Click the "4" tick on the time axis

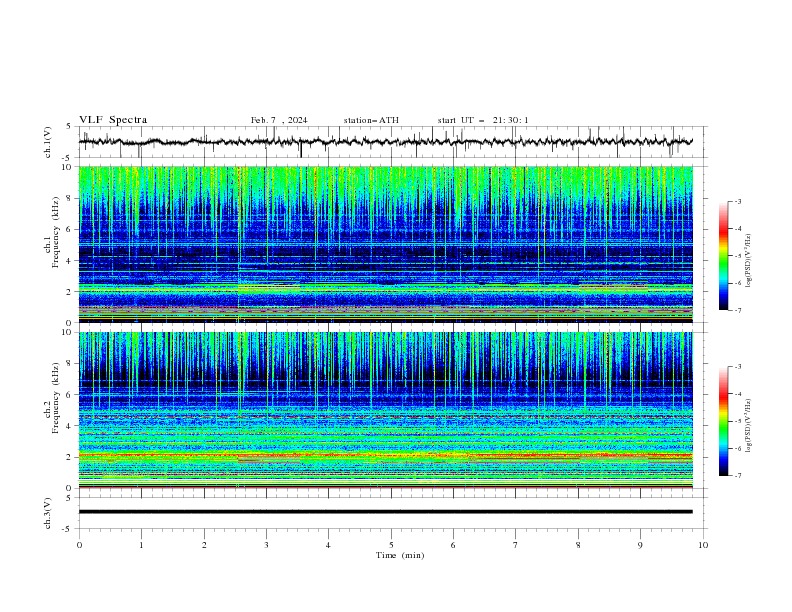pyautogui.click(x=328, y=545)
